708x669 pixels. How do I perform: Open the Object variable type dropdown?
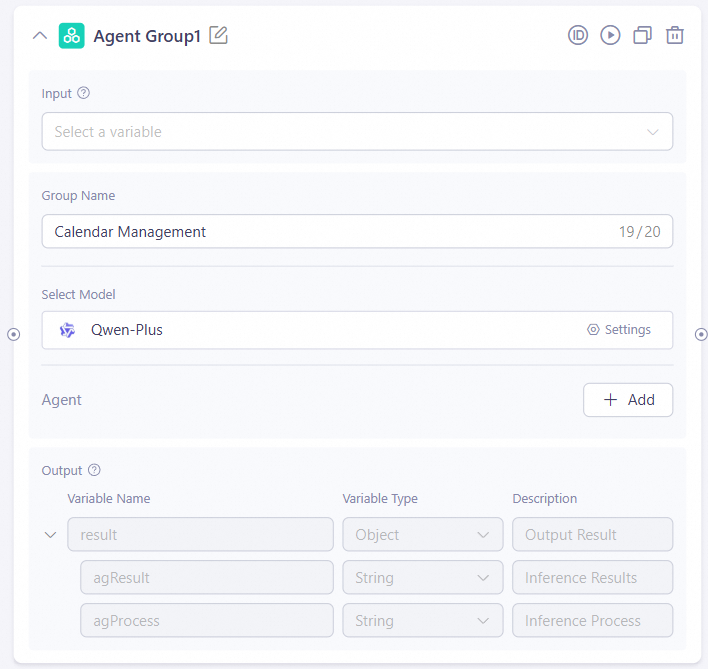(423, 534)
